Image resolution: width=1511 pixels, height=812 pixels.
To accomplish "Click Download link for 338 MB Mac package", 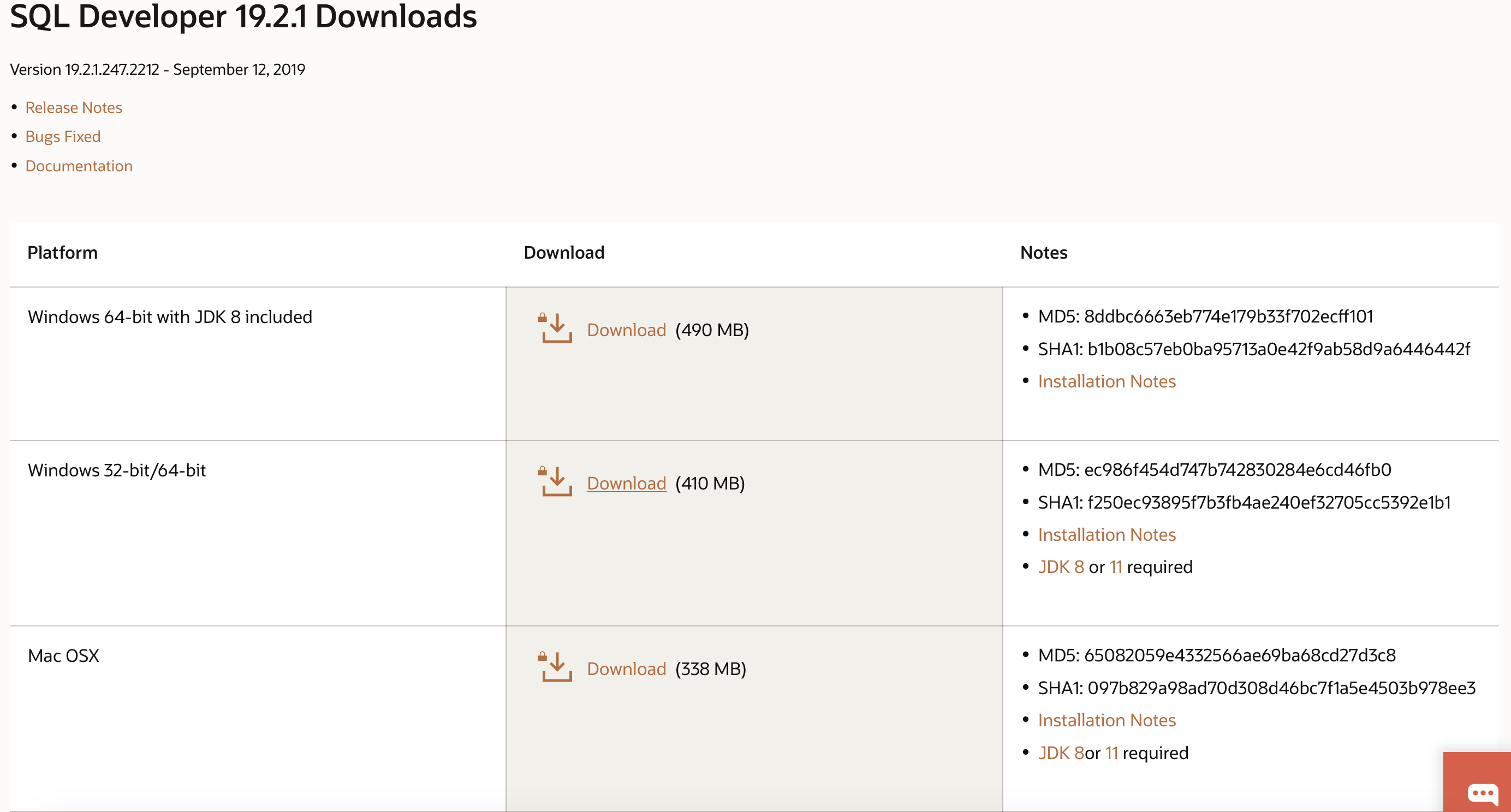I will pos(626,669).
